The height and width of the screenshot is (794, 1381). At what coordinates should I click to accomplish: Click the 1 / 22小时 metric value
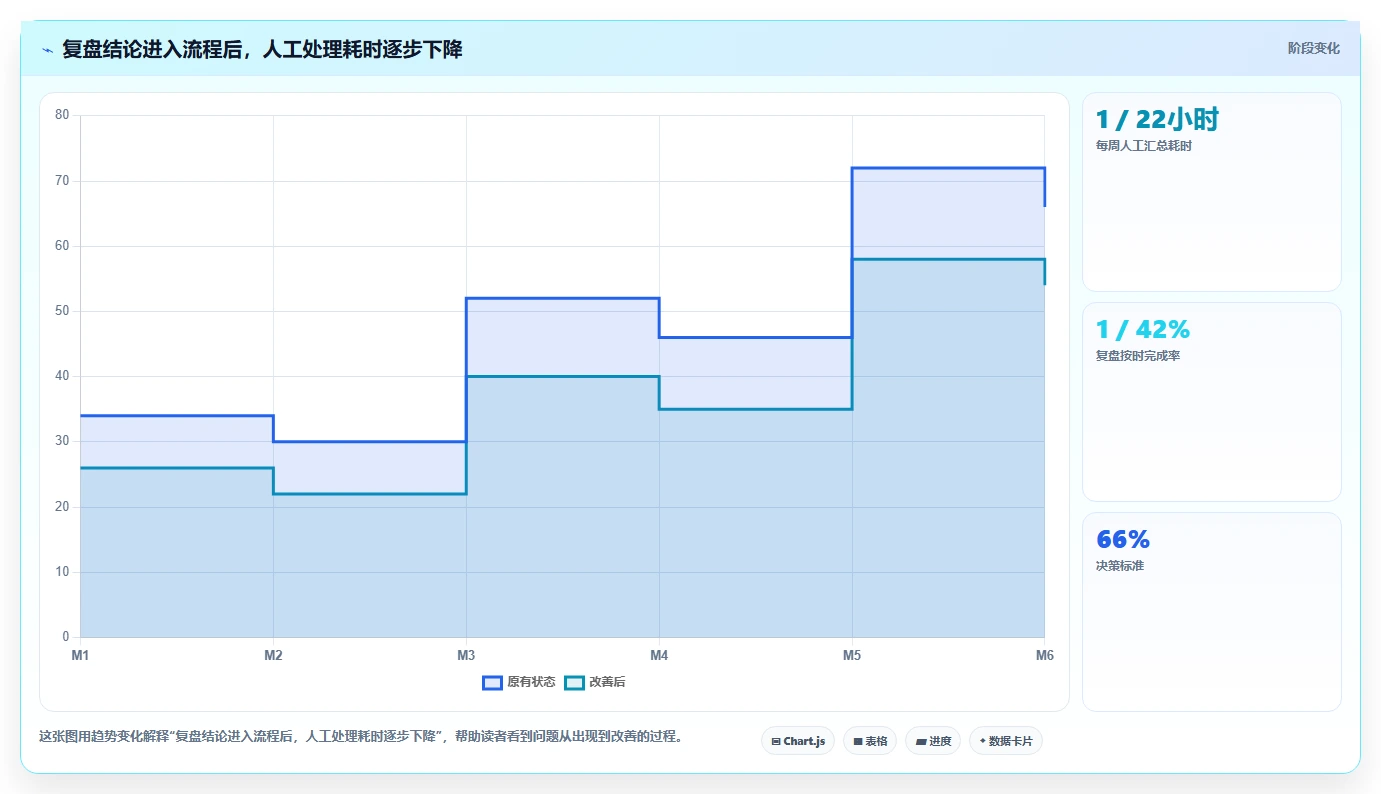tap(1157, 120)
